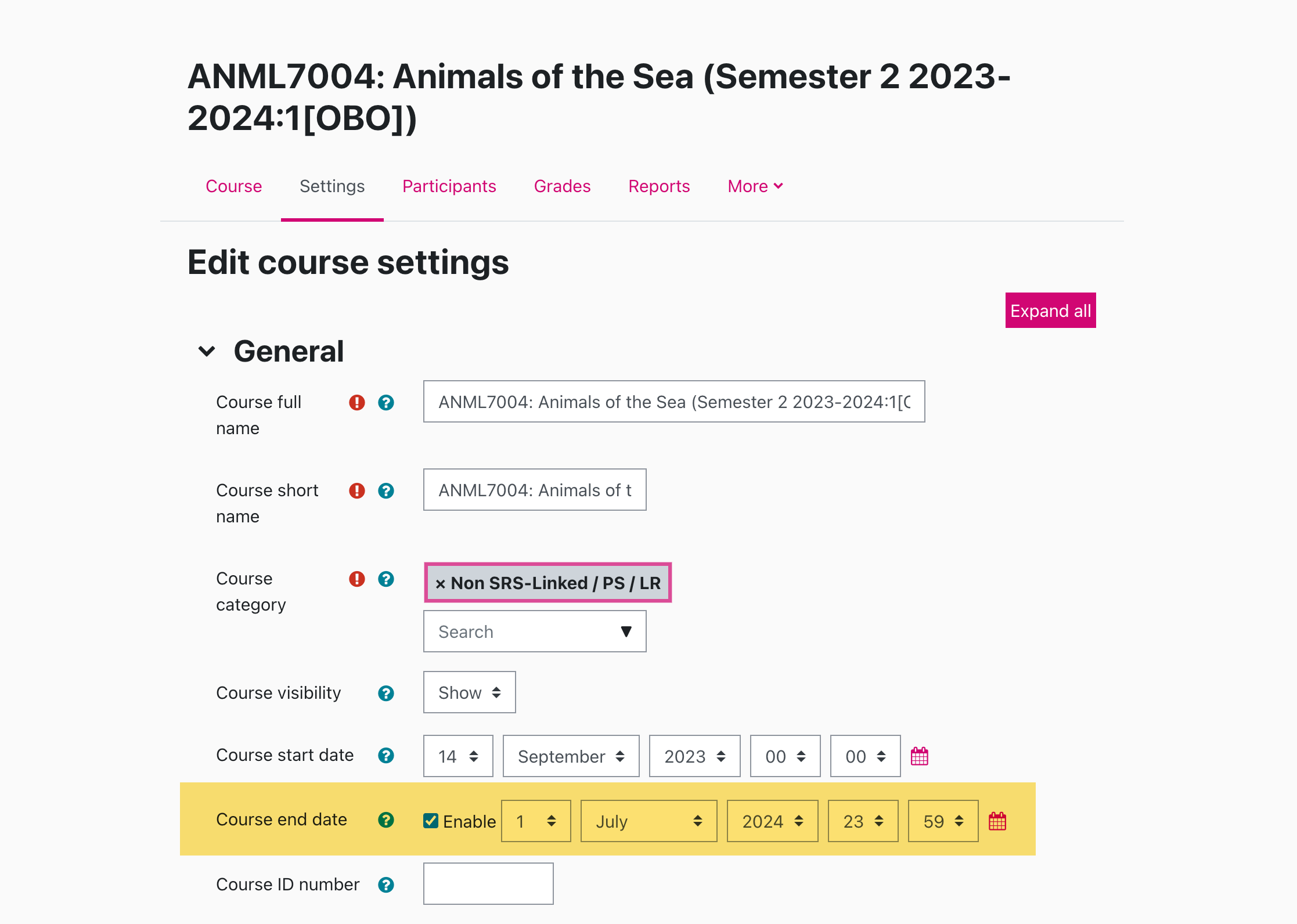Open calendar picker for course start date
The height and width of the screenshot is (924, 1297).
(x=920, y=756)
